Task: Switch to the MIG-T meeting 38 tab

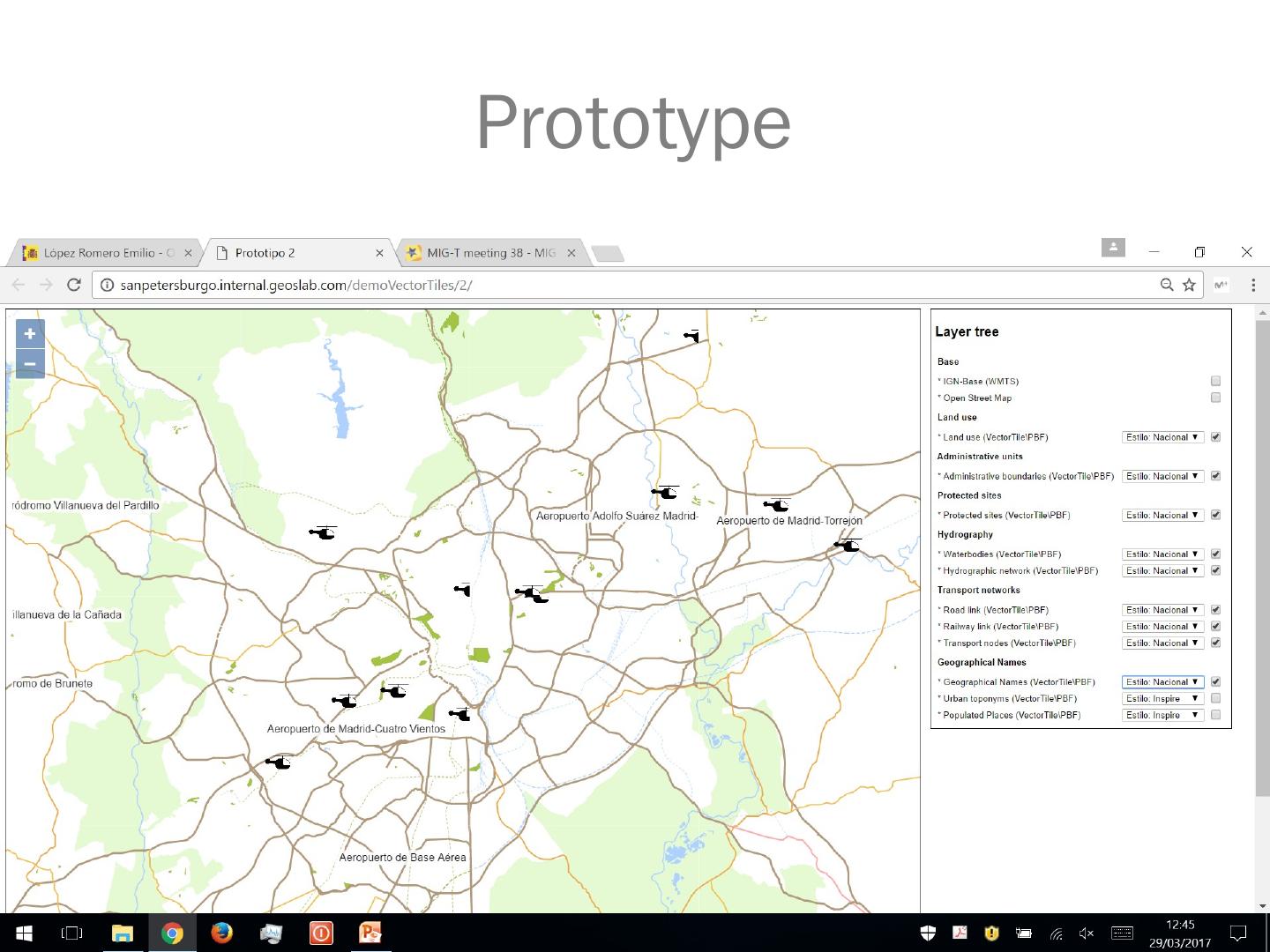Action: point(485,253)
